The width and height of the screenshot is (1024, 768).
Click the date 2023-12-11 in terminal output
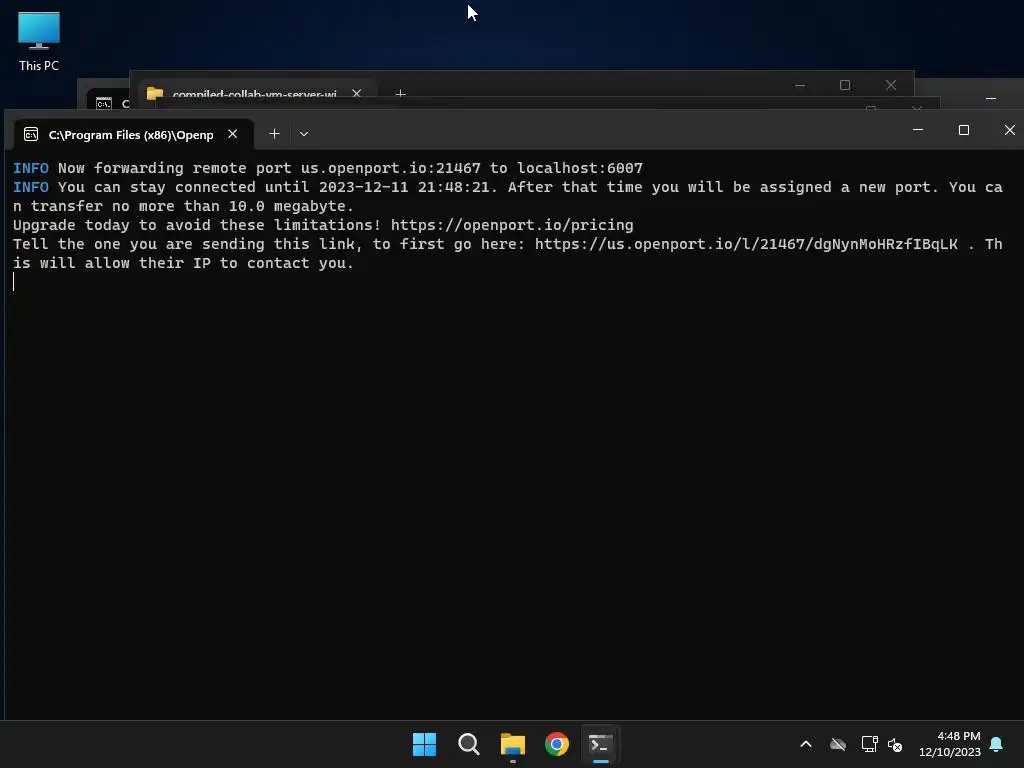[364, 187]
